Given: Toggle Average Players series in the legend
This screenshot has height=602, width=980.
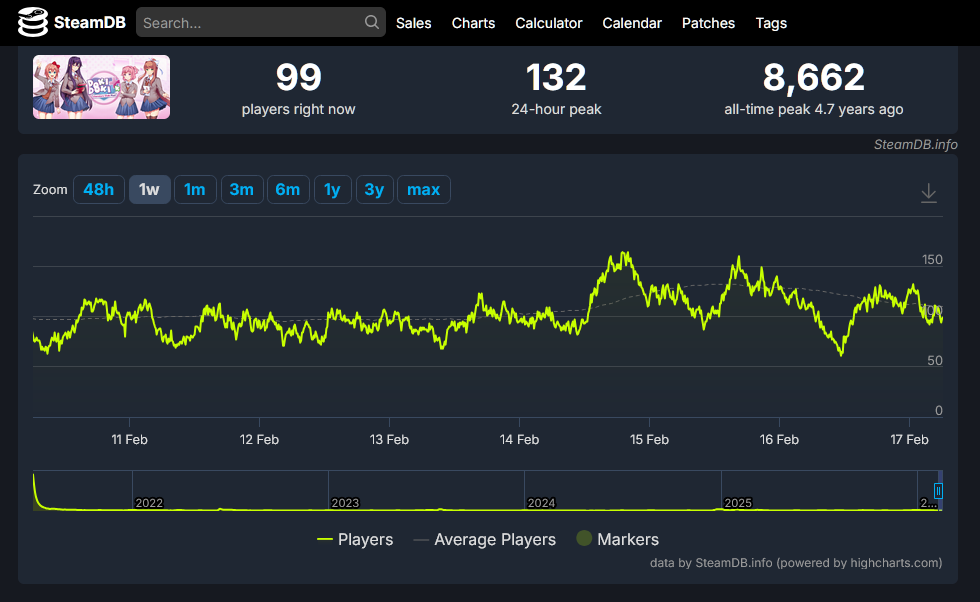Looking at the screenshot, I should pos(484,539).
